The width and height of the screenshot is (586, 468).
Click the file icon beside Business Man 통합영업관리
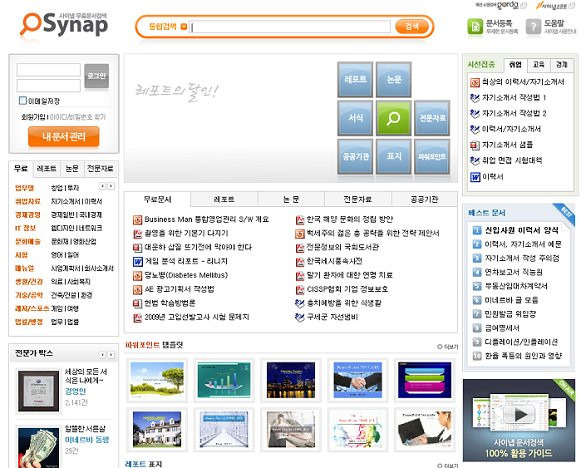[138, 219]
